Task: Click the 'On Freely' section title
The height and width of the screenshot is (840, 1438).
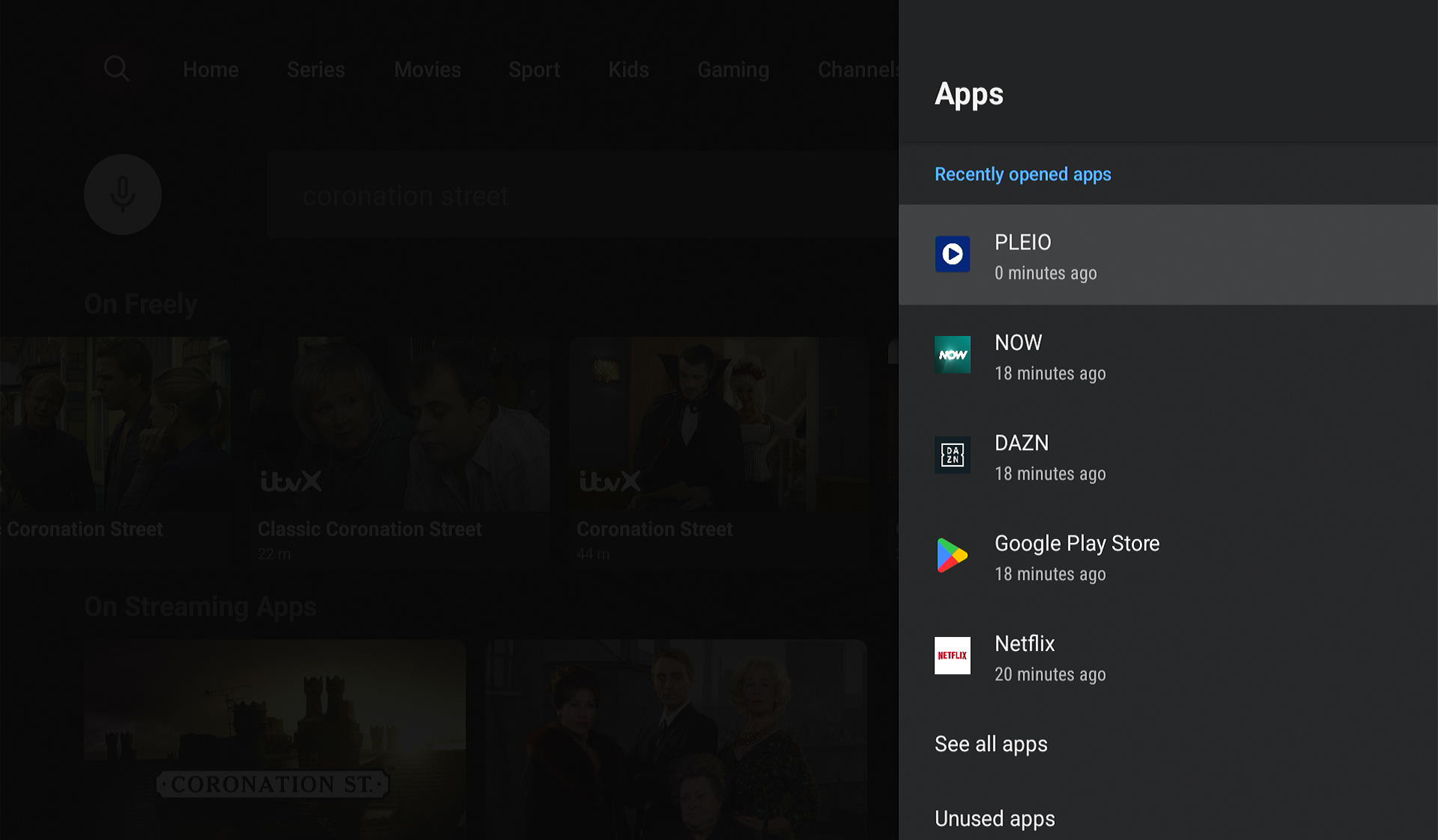Action: click(140, 305)
